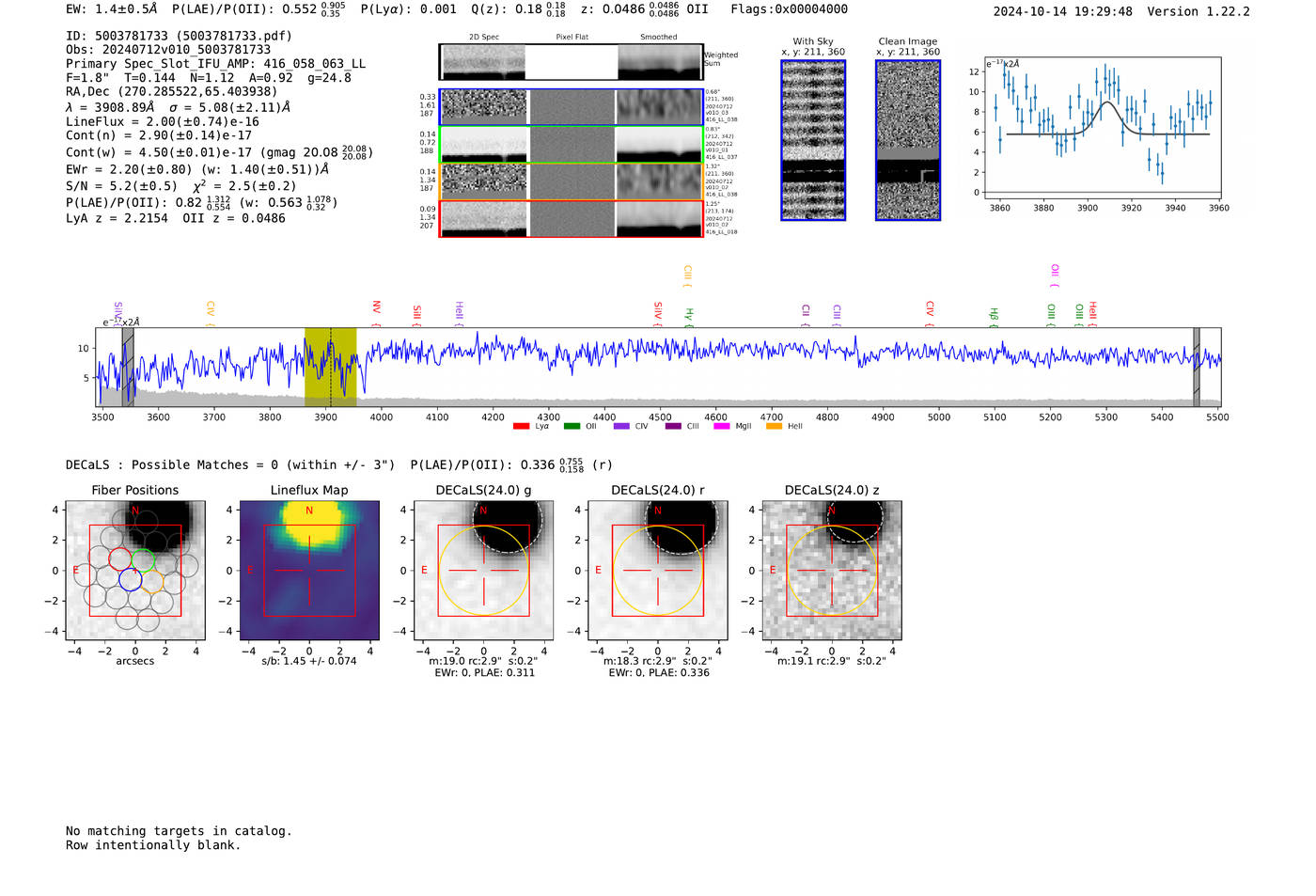Select the orange CIII line marker
Image resolution: width=1316 pixels, height=896 pixels.
pyautogui.click(x=687, y=276)
